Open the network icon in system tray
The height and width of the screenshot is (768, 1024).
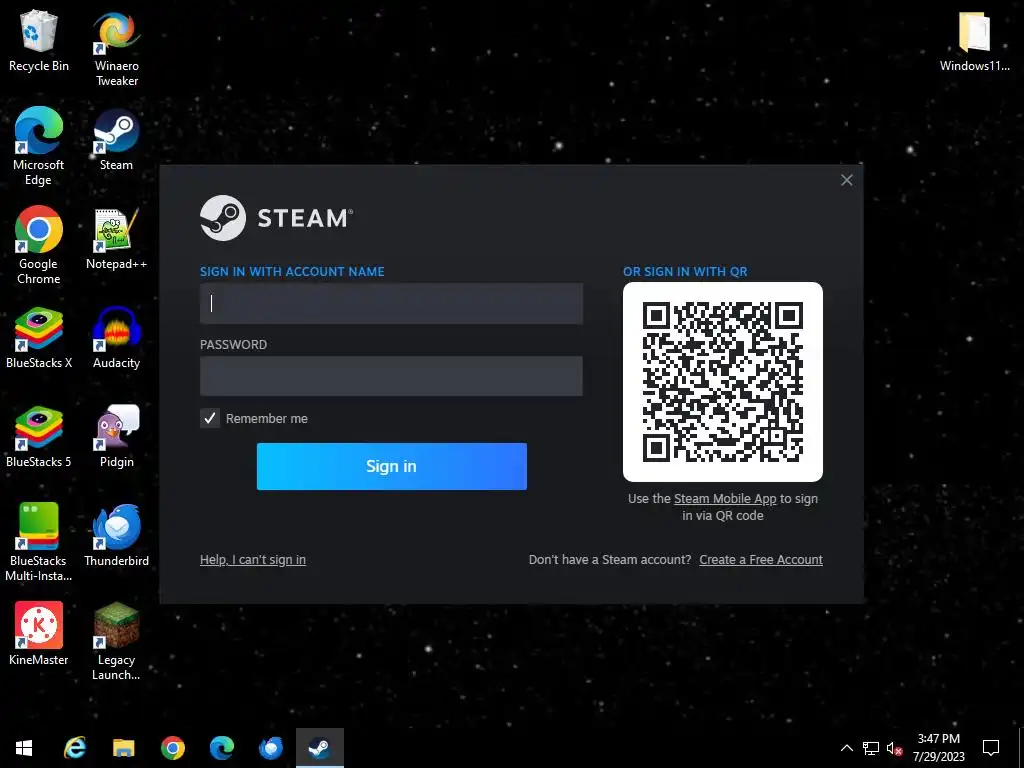click(x=871, y=748)
